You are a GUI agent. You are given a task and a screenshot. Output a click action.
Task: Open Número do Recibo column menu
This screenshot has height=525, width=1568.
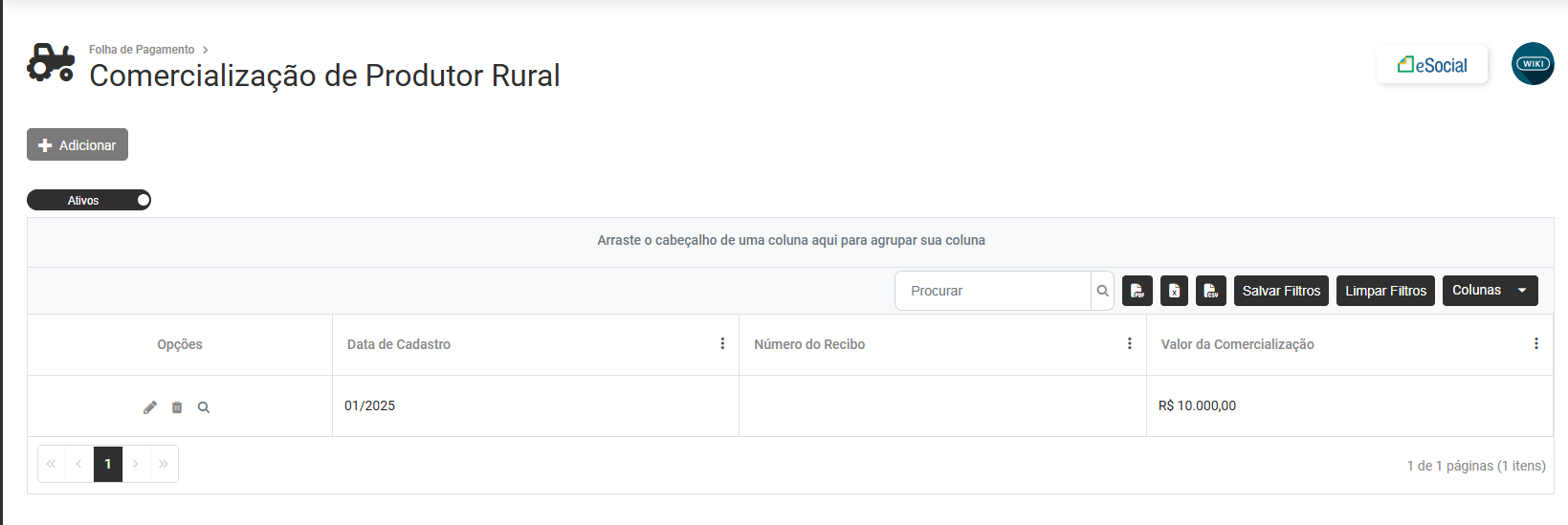1129,344
